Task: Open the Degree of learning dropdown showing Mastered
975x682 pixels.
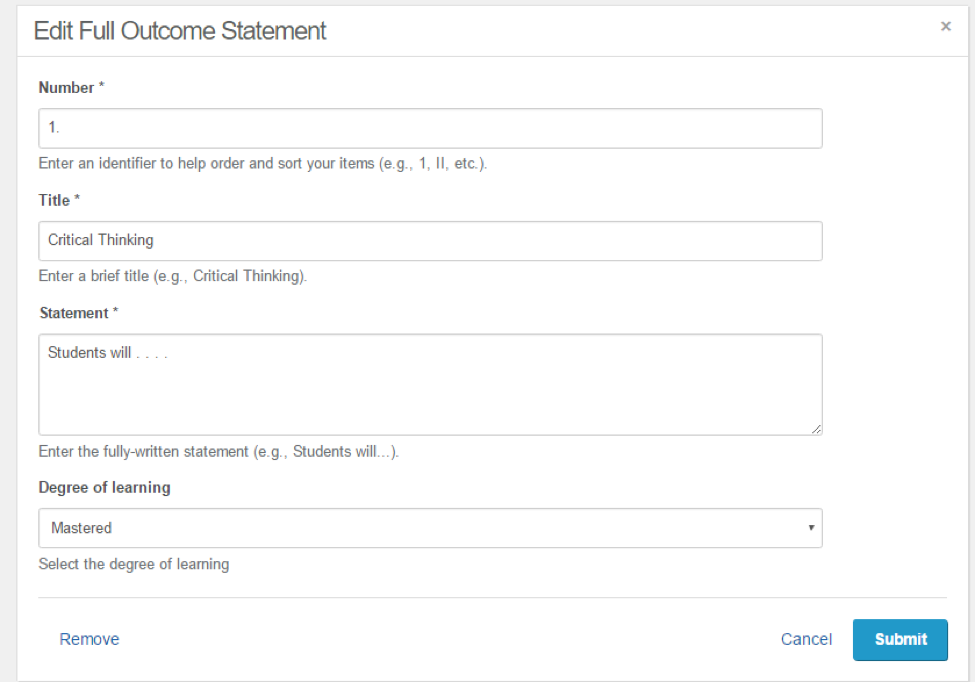Action: coord(430,528)
